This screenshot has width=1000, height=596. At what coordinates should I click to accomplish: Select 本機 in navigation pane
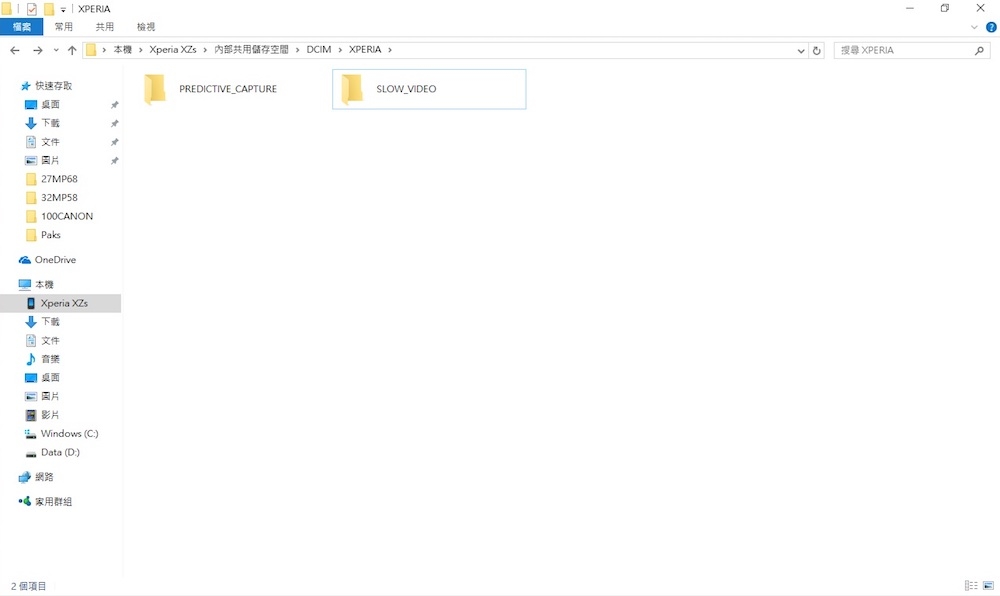[x=44, y=284]
